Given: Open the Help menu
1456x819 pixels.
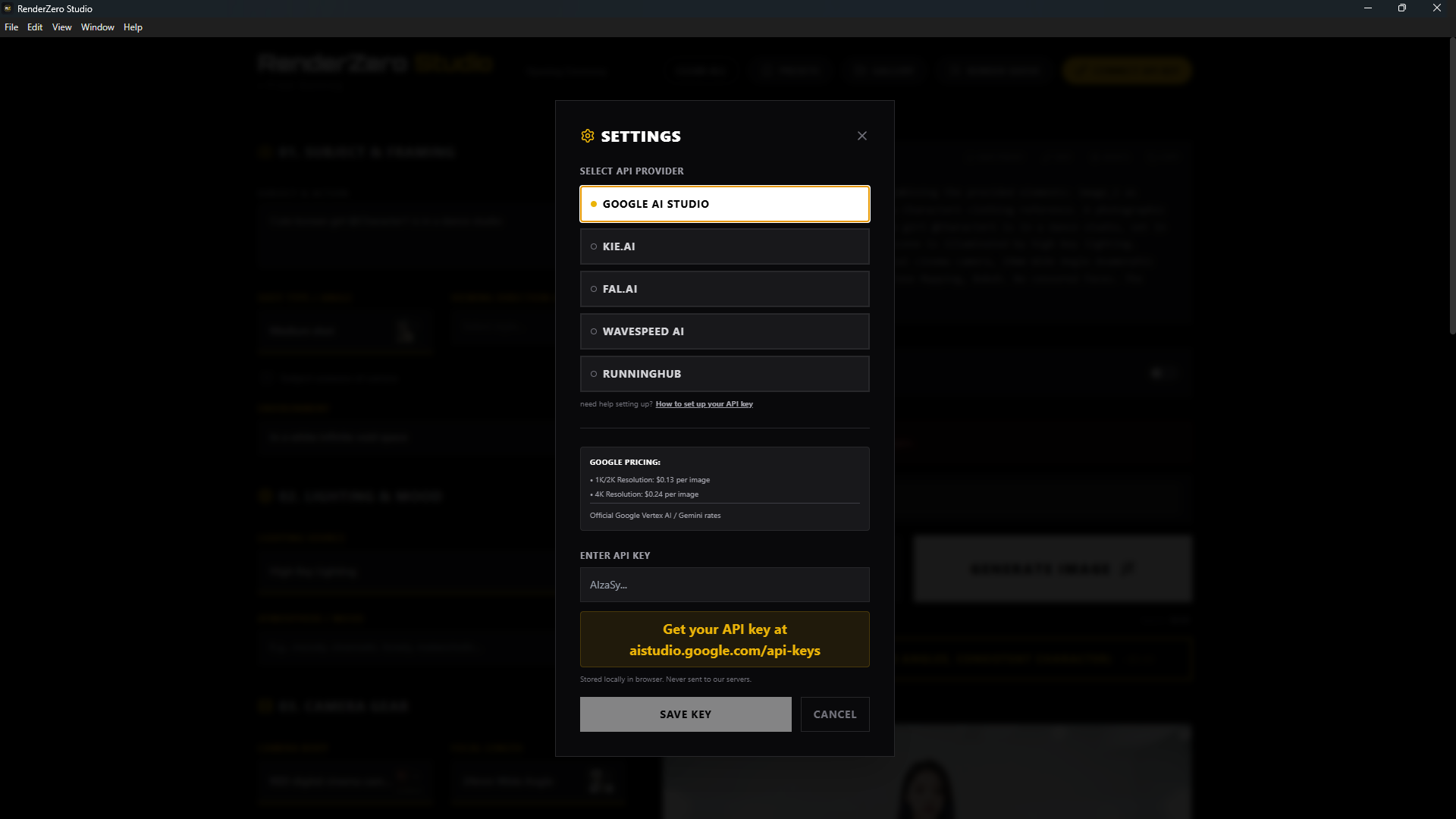Looking at the screenshot, I should click(133, 27).
